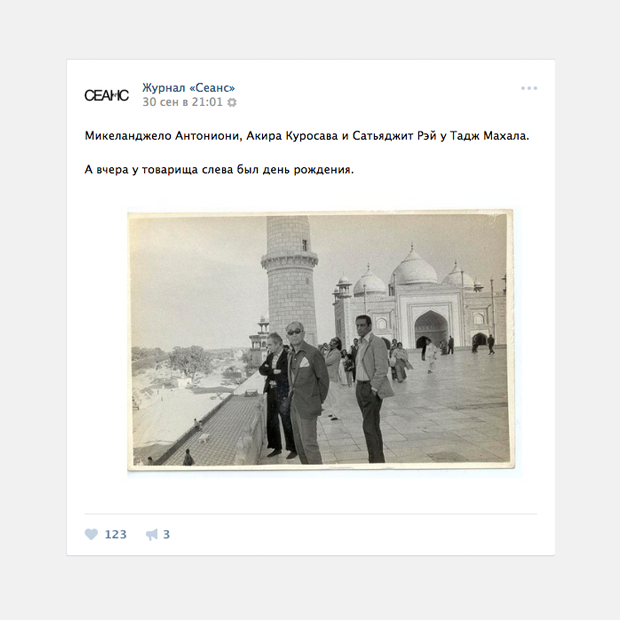Open the three-dots post options menu
Screen dimensions: 620x620
point(529,88)
